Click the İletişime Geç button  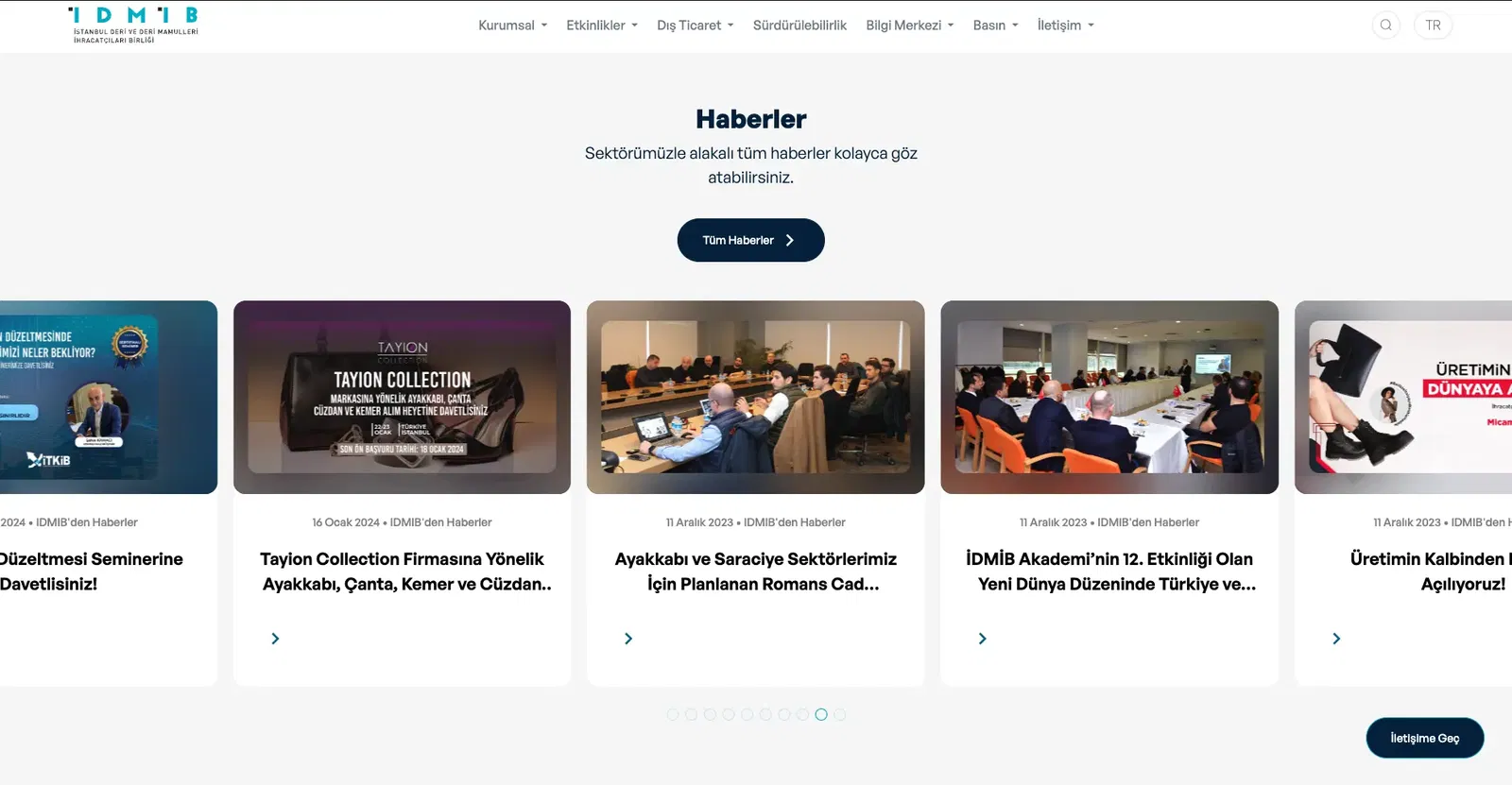pyautogui.click(x=1425, y=738)
